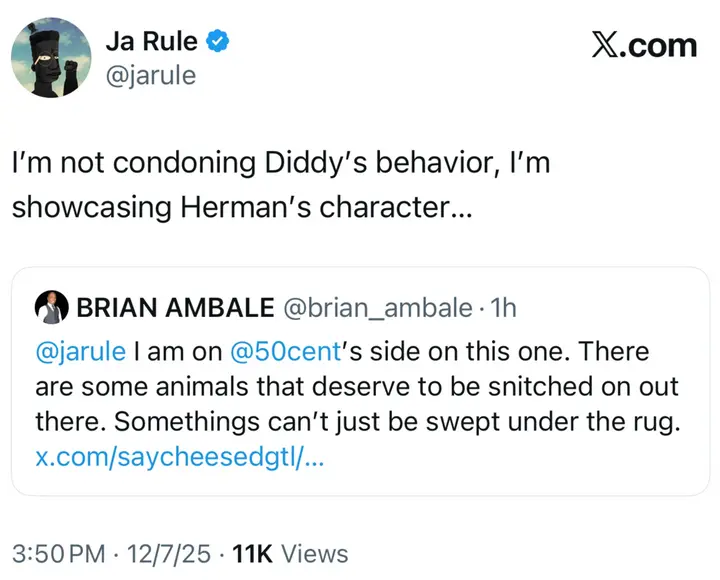Click the "showcasing Herman's character..." line

pyautogui.click(x=242, y=208)
